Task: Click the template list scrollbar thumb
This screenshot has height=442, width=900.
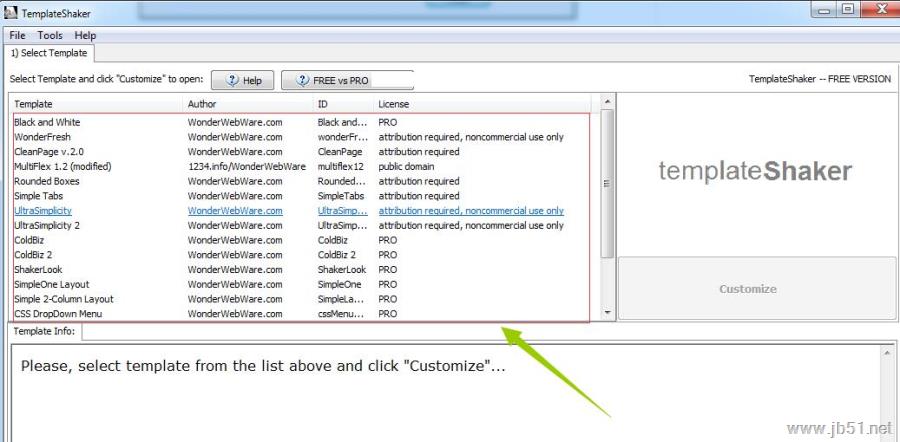Action: [607, 183]
